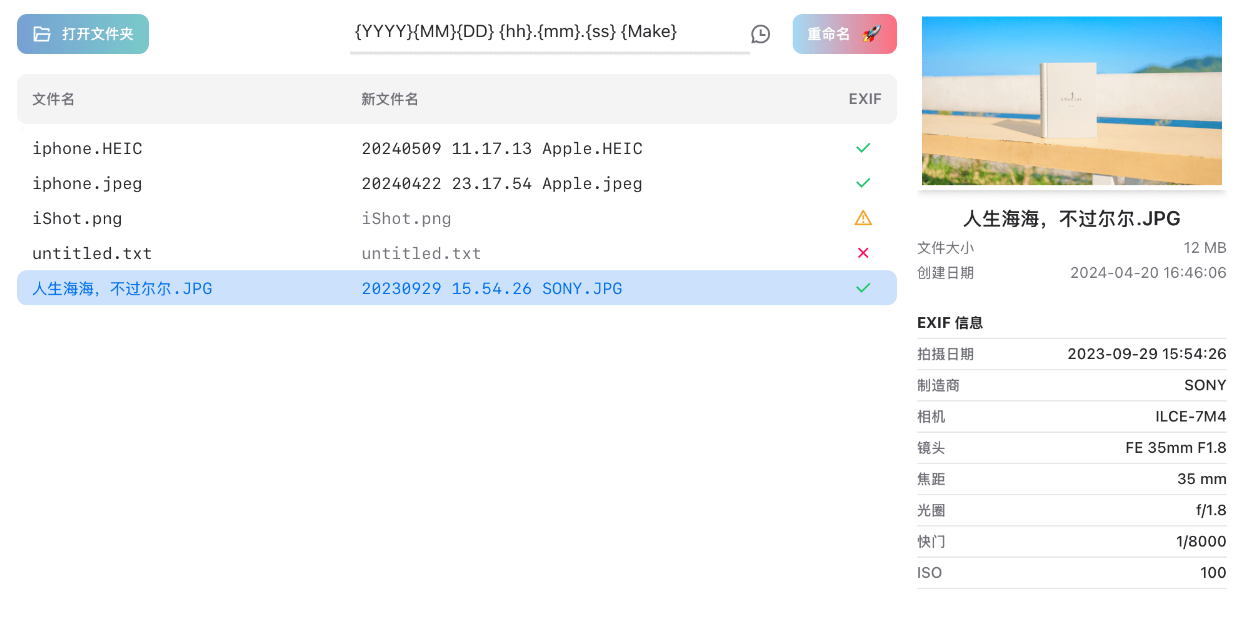Click green checkmark for SONY.JPG row

pyautogui.click(x=863, y=288)
